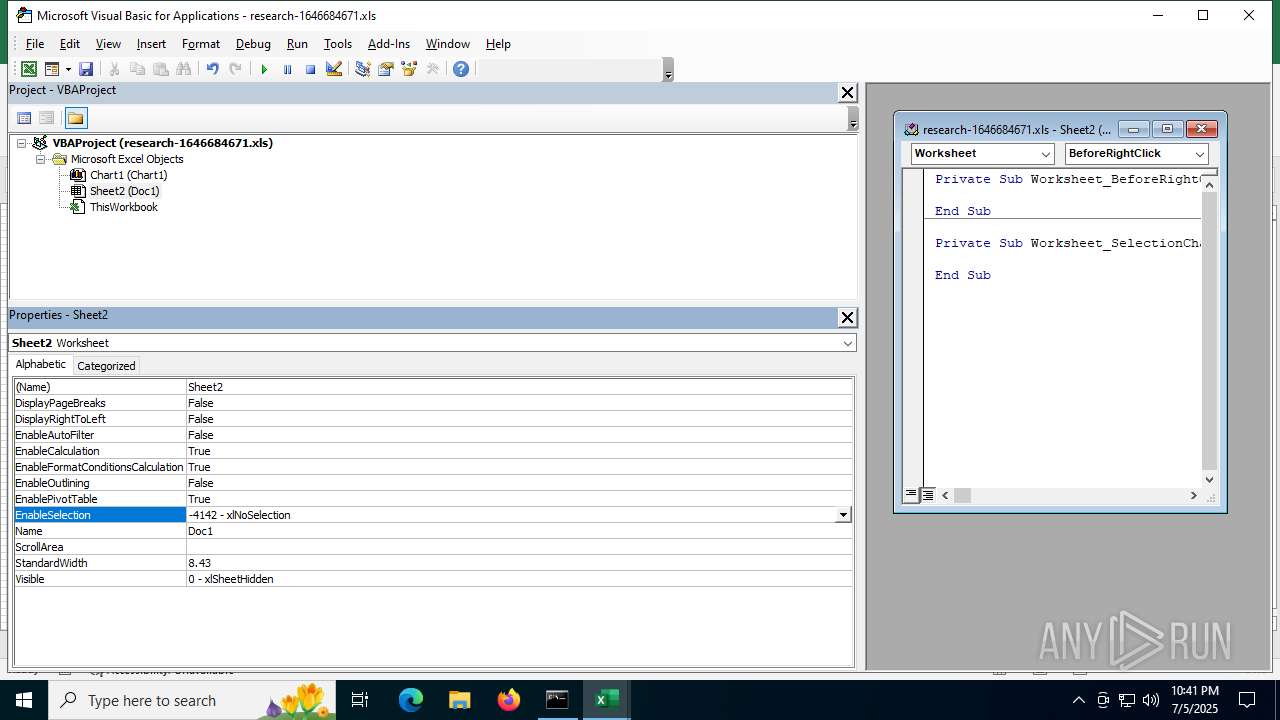Open the File menu

coord(35,44)
